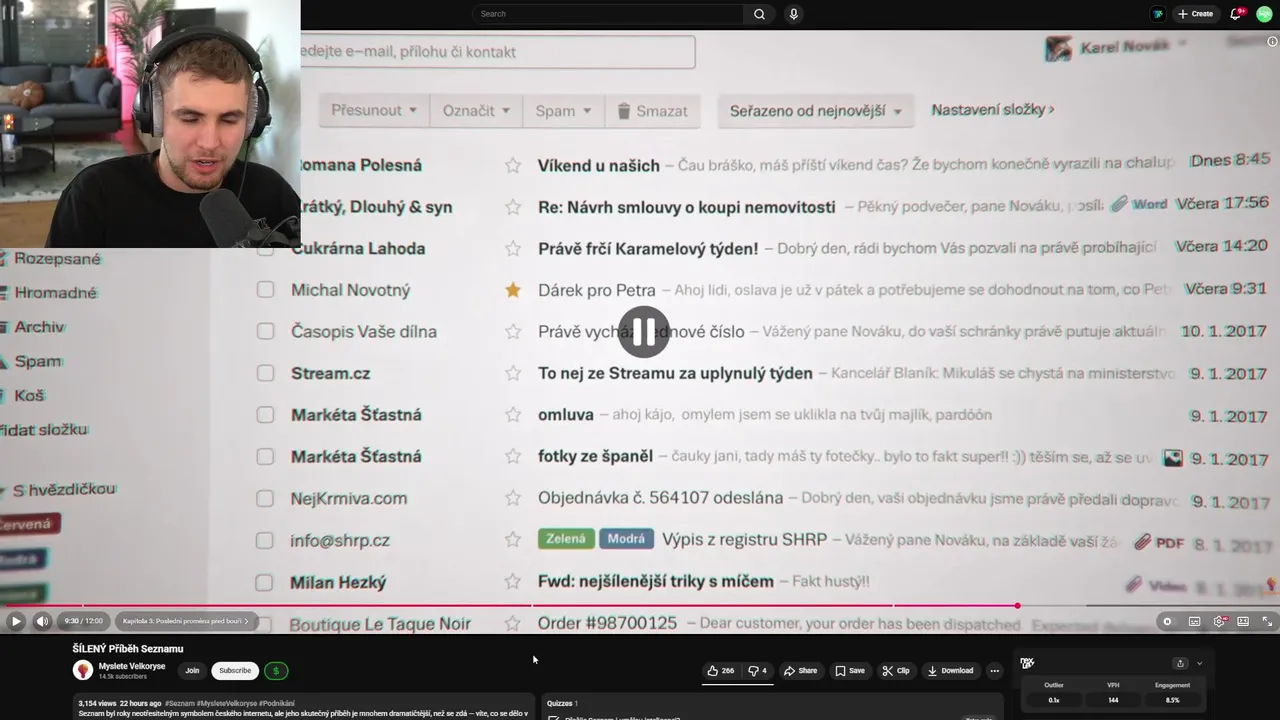Open the 'Seřazeno od nejnovější' sort dropdown
Image resolution: width=1280 pixels, height=720 pixels.
coord(815,111)
